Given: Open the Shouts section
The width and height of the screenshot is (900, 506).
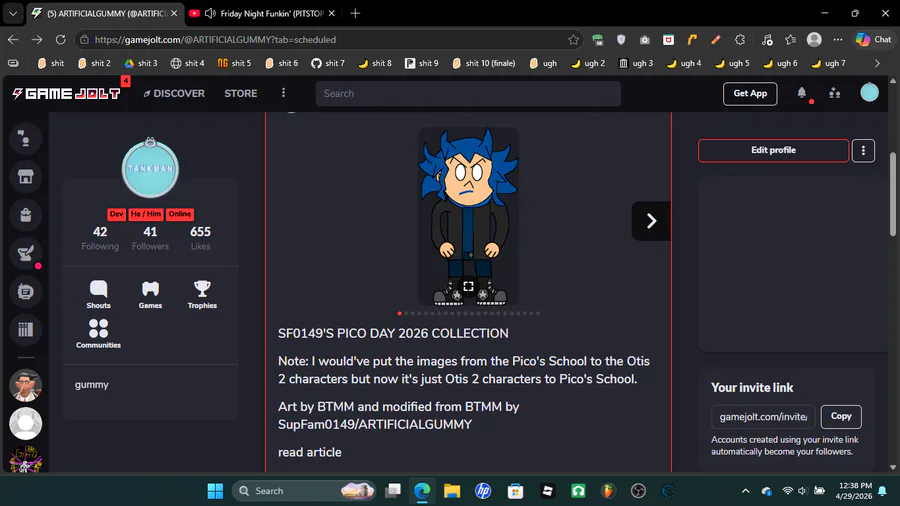Looking at the screenshot, I should (x=98, y=294).
